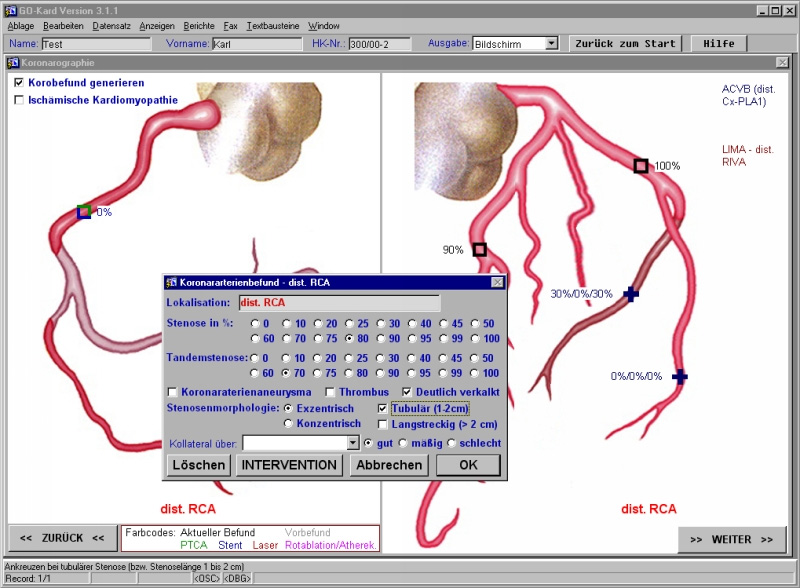Screen dimensions: 800x588
Task: Click the <DBG> status bar indicator
Action: tap(237, 578)
